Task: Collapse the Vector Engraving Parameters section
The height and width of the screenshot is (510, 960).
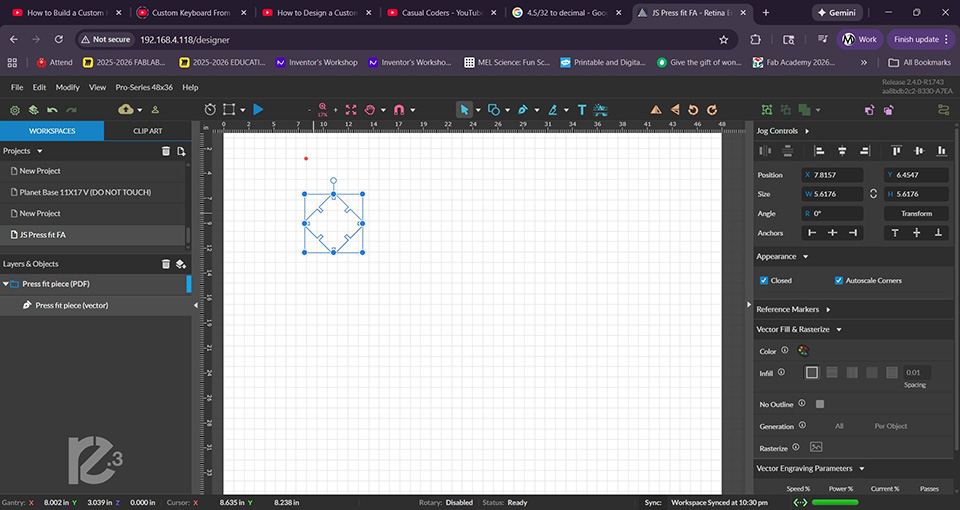Action: pyautogui.click(x=861, y=468)
